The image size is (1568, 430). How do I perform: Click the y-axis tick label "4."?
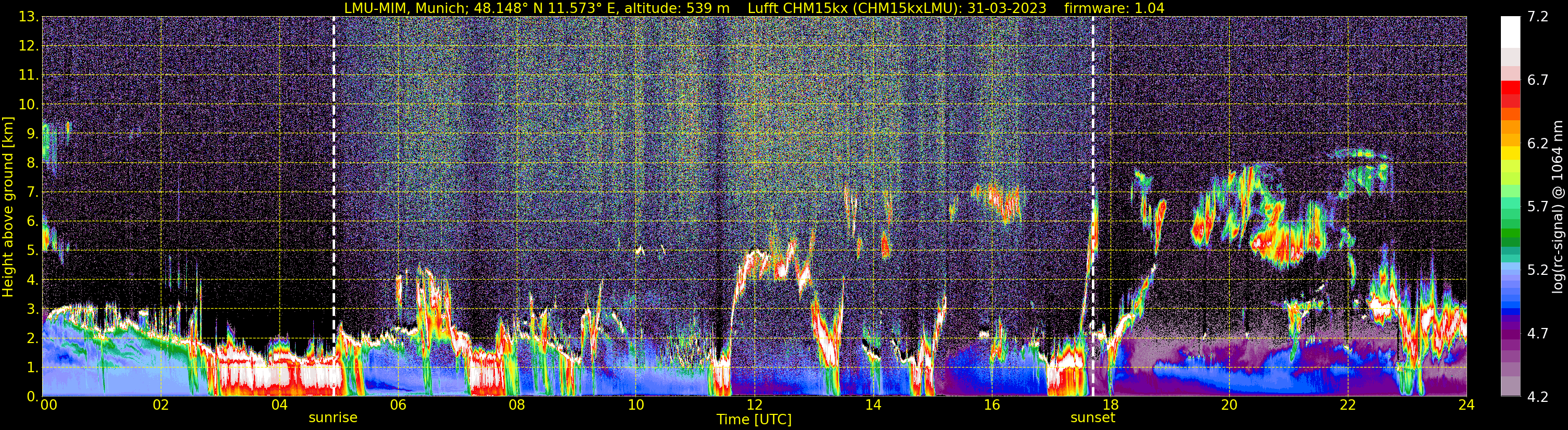point(33,280)
